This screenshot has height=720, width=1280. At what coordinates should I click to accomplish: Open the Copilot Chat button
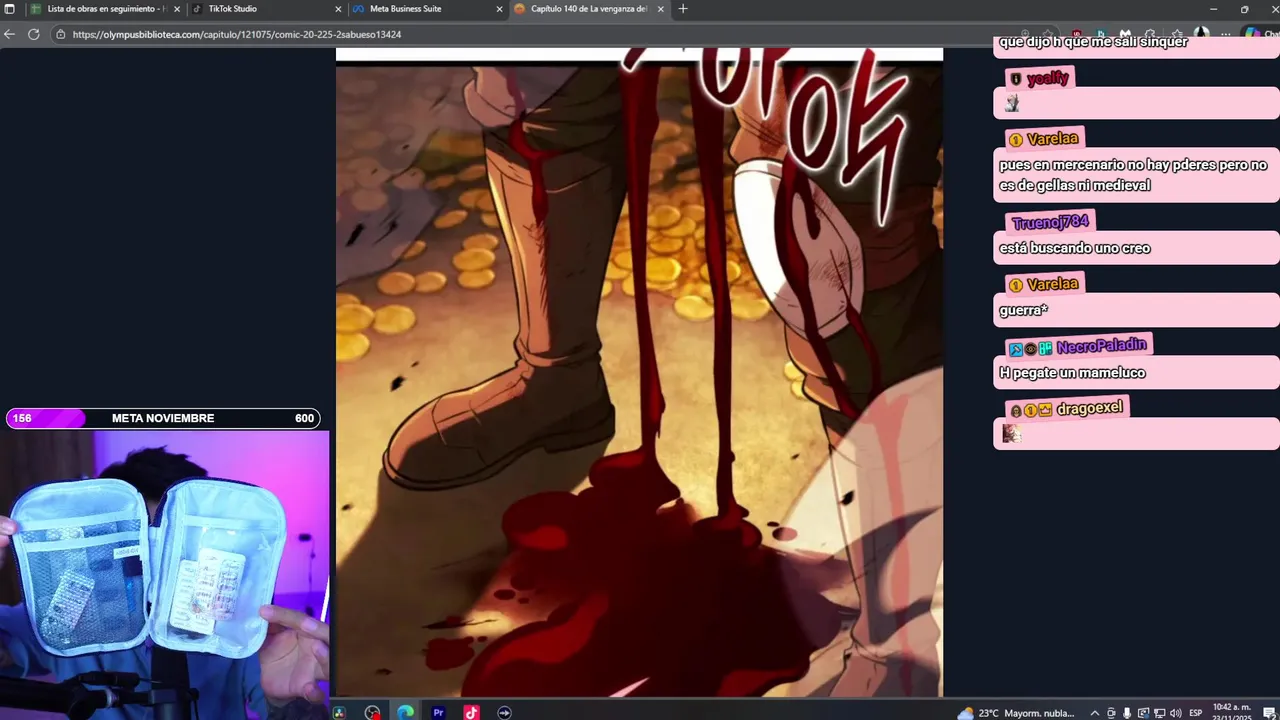(1260, 34)
